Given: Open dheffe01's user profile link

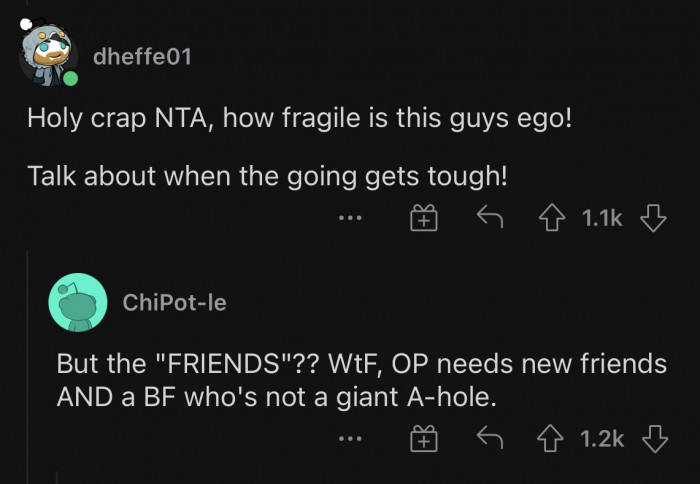Looking at the screenshot, I should (141, 57).
